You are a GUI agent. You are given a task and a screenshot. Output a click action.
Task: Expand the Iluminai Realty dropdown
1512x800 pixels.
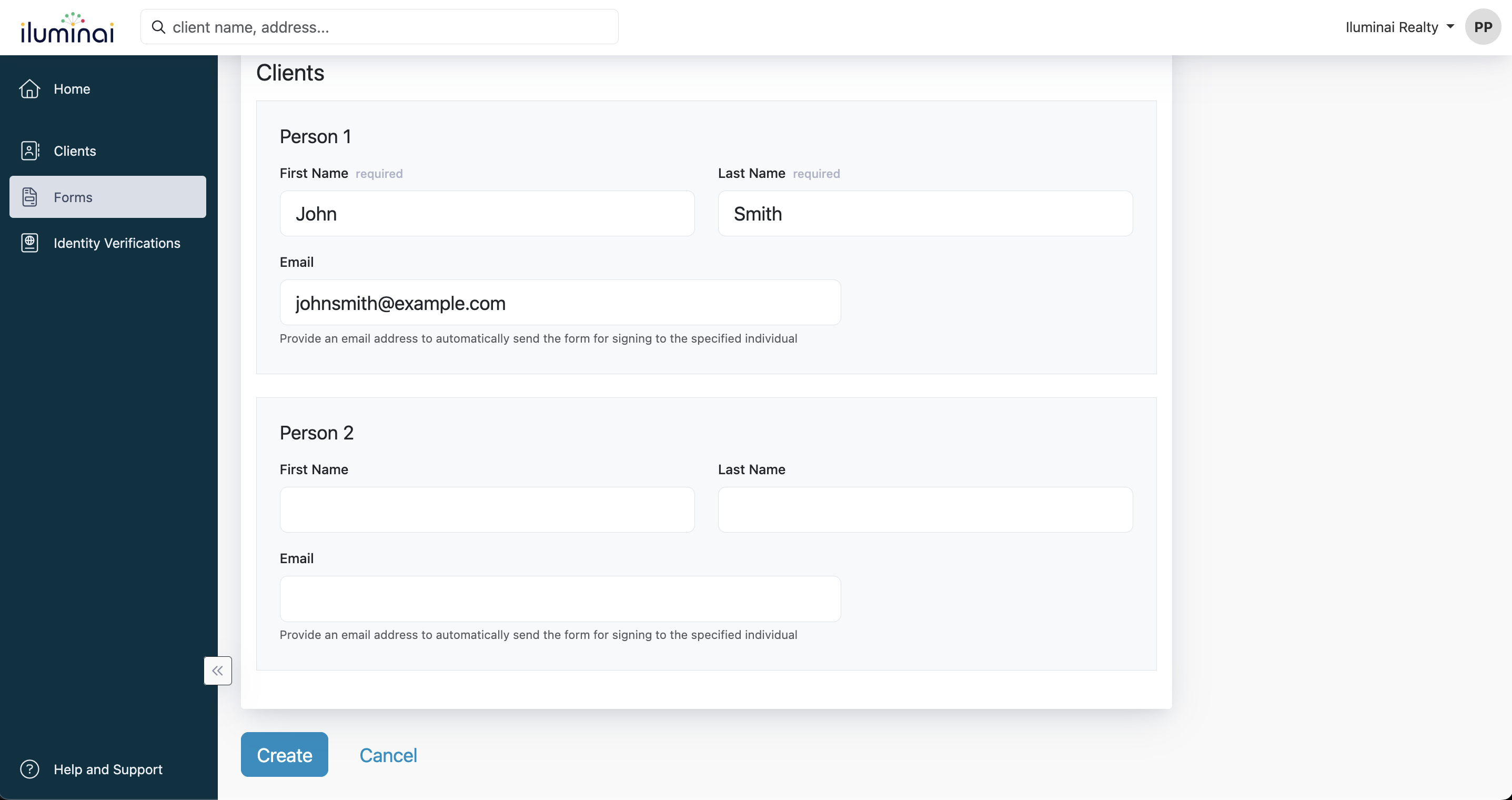coord(1399,27)
